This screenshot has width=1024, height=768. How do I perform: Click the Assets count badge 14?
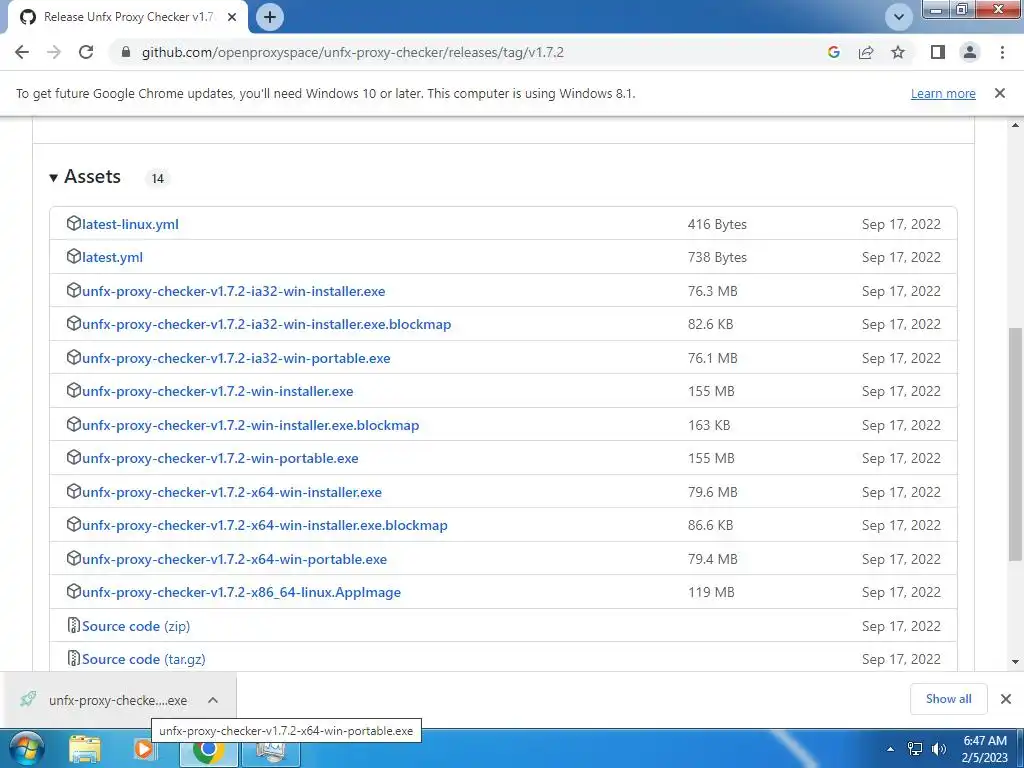pos(157,178)
